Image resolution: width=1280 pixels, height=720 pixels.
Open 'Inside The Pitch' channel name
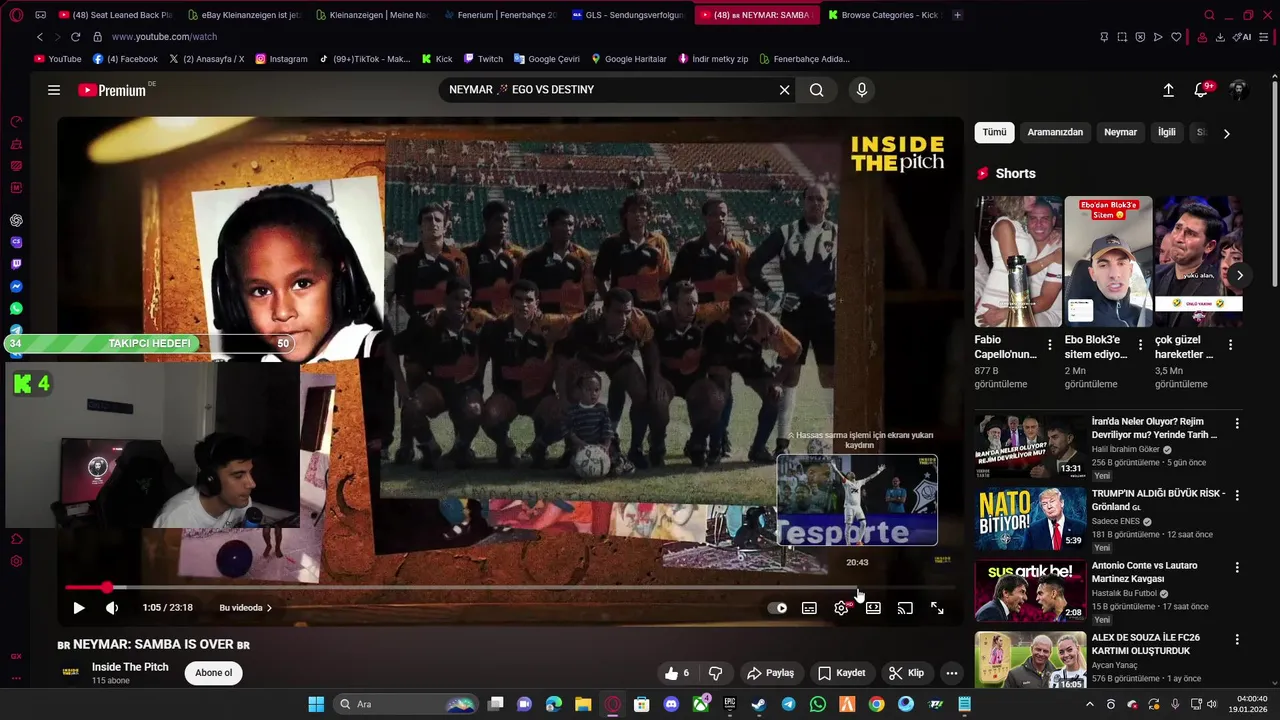(x=130, y=667)
